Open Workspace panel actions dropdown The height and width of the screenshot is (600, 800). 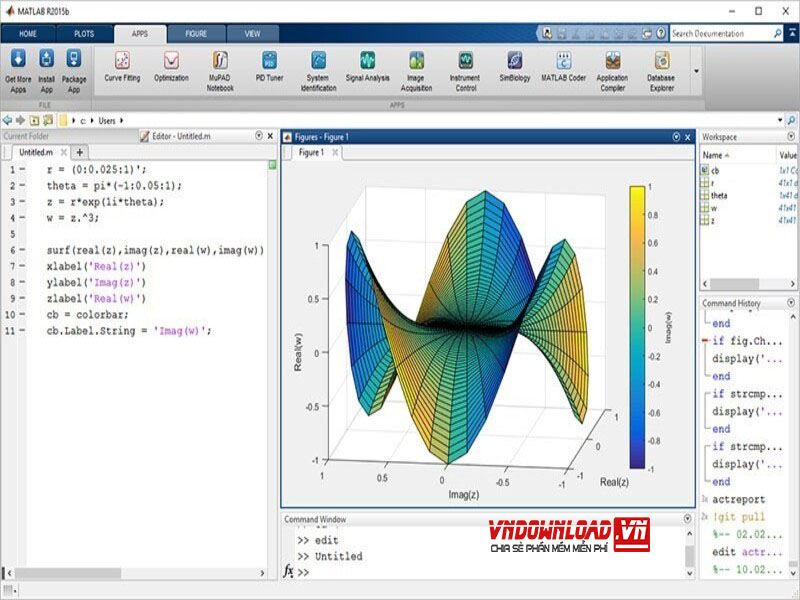pyautogui.click(x=791, y=136)
